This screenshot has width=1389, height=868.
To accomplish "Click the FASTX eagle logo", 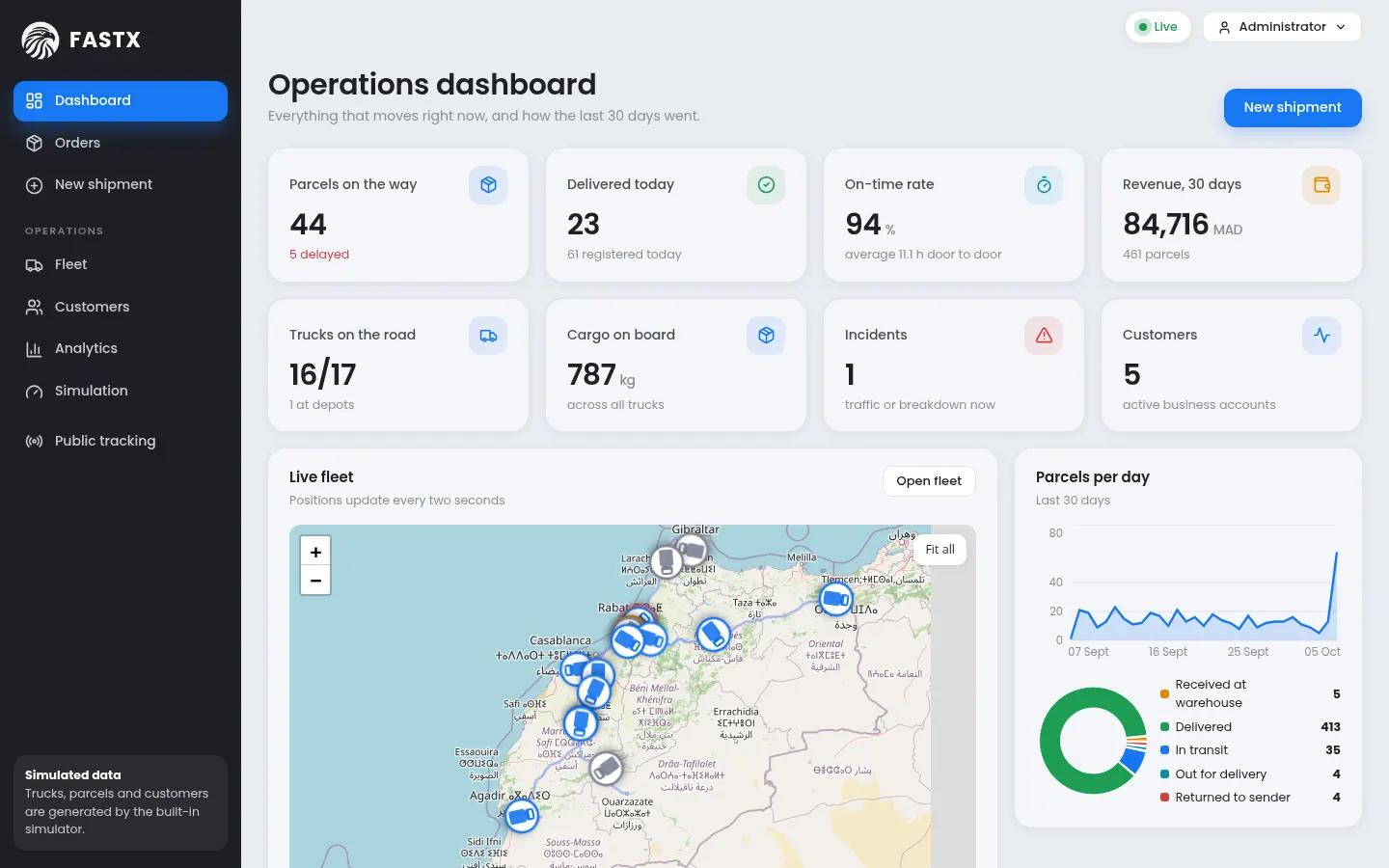I will pyautogui.click(x=41, y=41).
